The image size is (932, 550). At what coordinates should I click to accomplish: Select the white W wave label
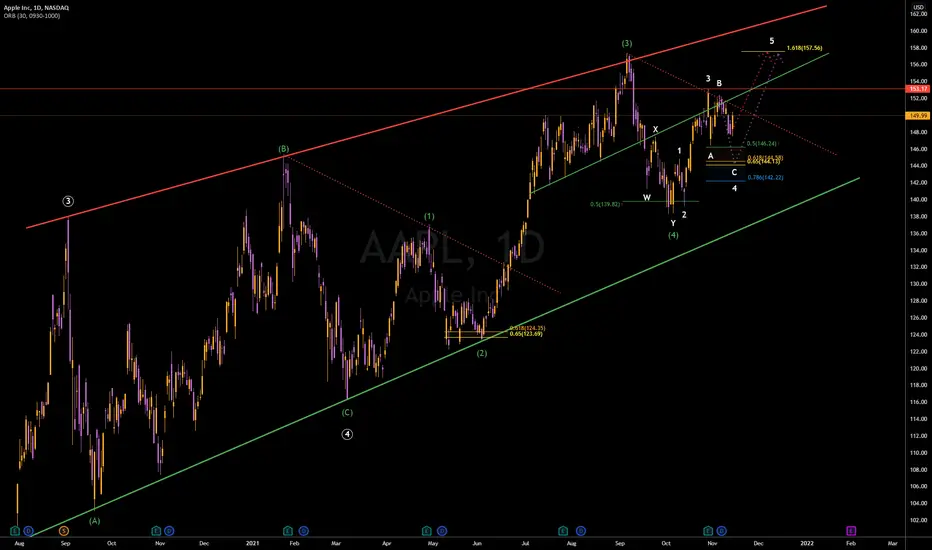[647, 197]
